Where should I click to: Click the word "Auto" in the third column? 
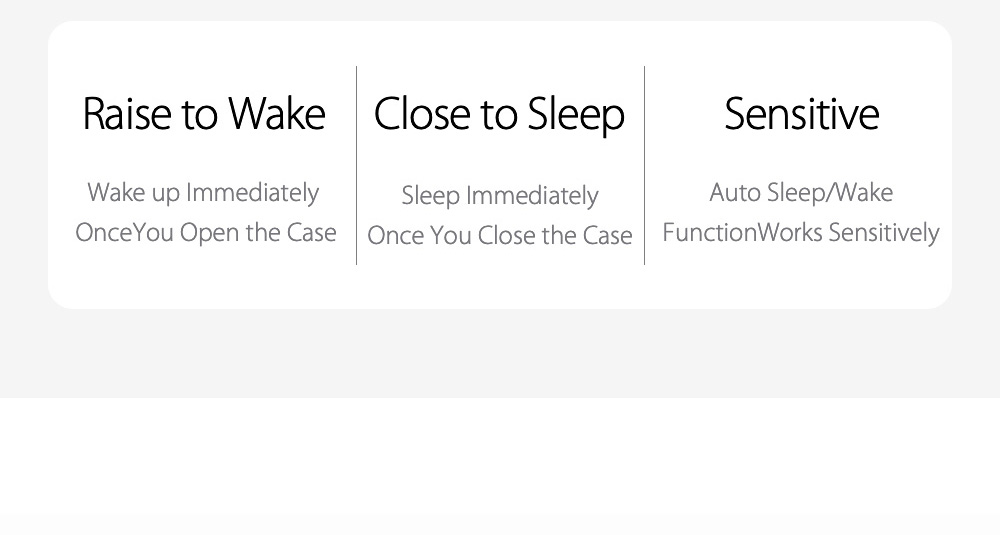[736, 192]
